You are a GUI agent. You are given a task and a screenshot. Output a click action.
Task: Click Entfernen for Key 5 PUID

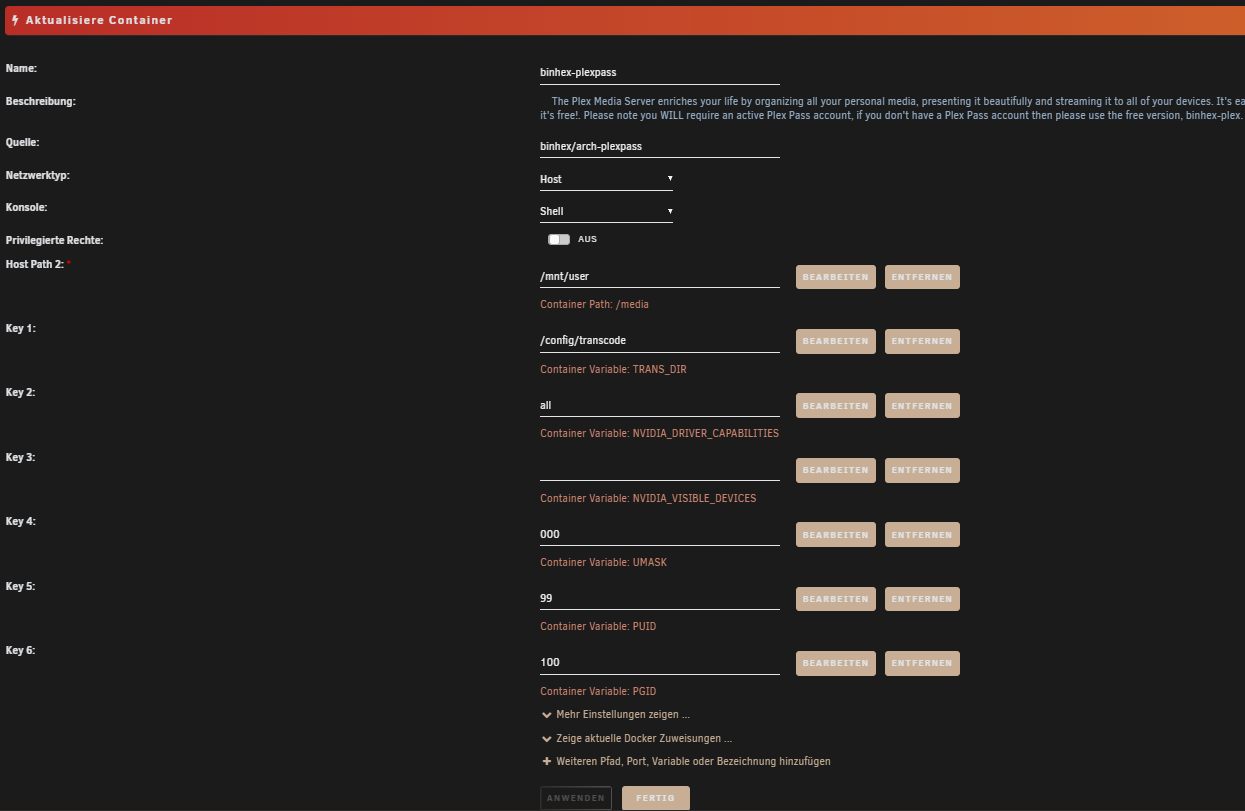(x=922, y=599)
